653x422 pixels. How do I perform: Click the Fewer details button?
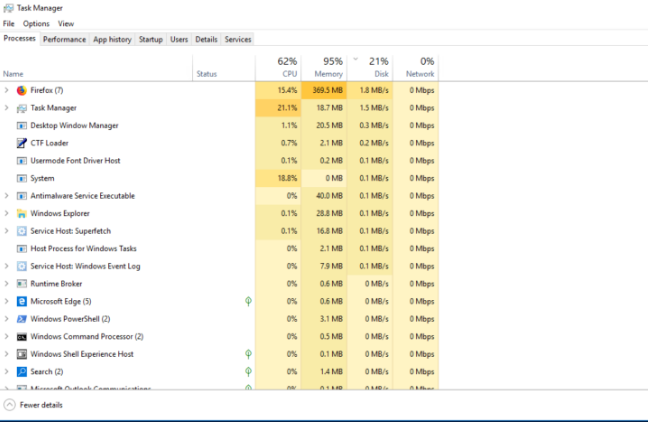pos(33,405)
